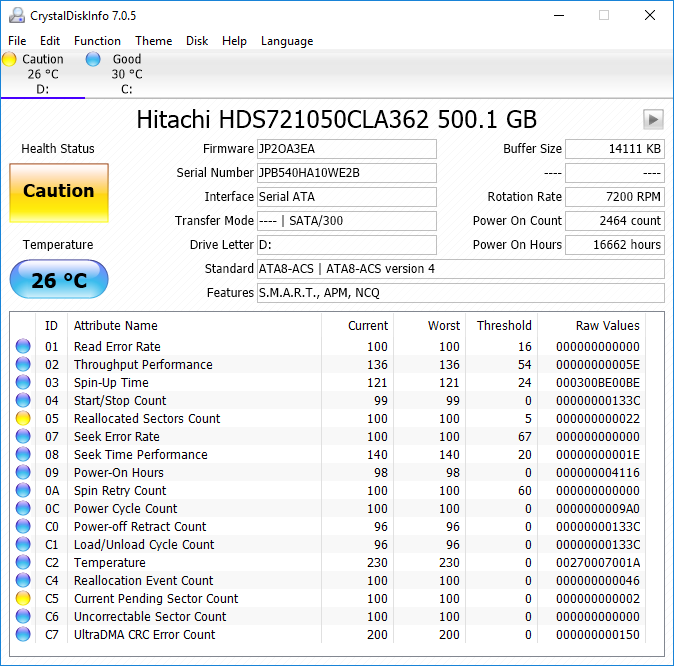The width and height of the screenshot is (674, 666).
Task: Click raw value 00270007001A for Temperature
Action: coord(598,563)
